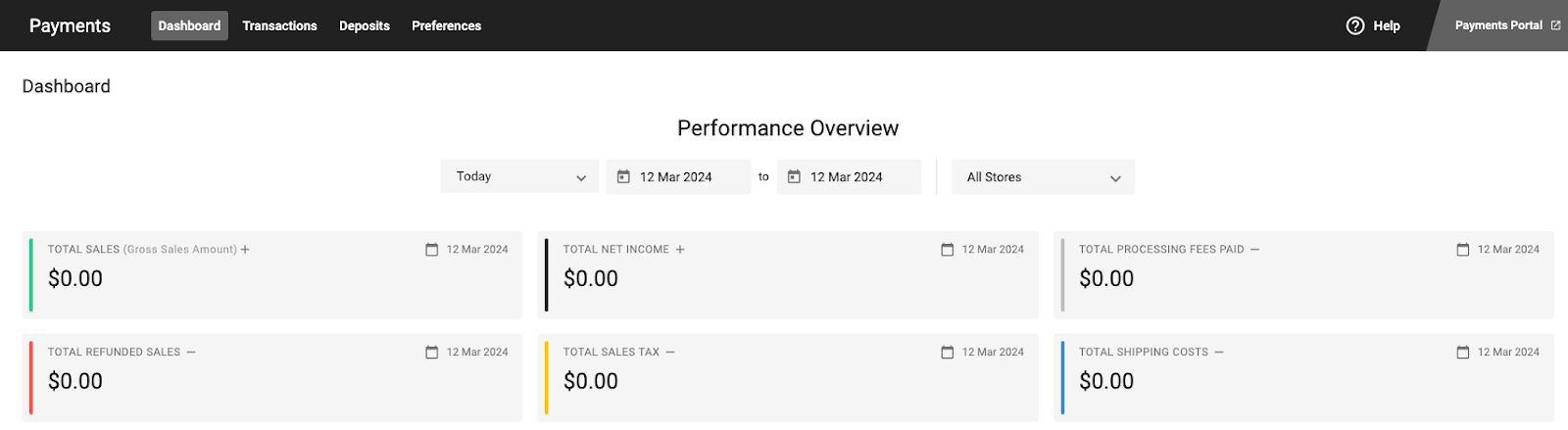1568x430 pixels.
Task: Click the Payments Portal external link icon
Action: (x=1555, y=25)
